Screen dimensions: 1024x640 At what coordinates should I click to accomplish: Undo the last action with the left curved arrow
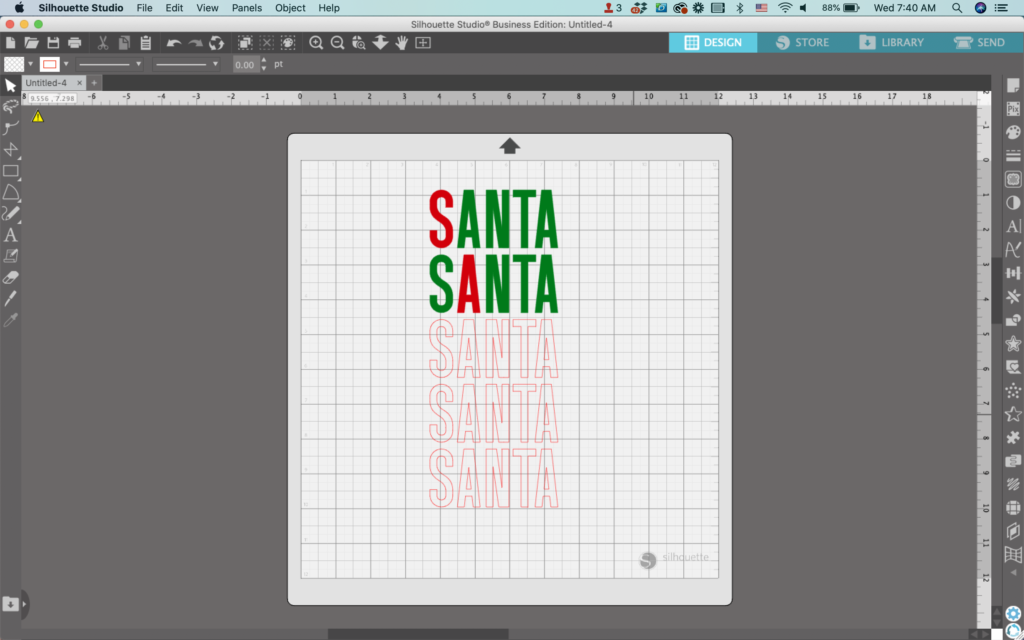(174, 43)
